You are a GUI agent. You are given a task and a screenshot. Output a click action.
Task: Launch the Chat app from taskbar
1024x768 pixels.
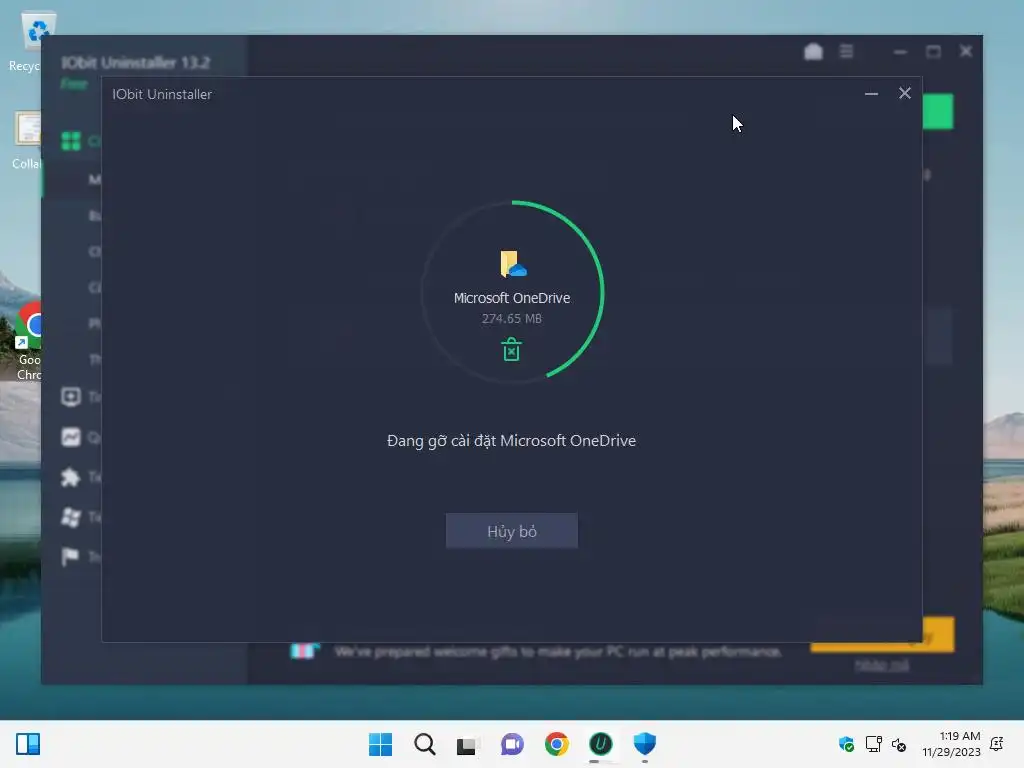tap(512, 744)
